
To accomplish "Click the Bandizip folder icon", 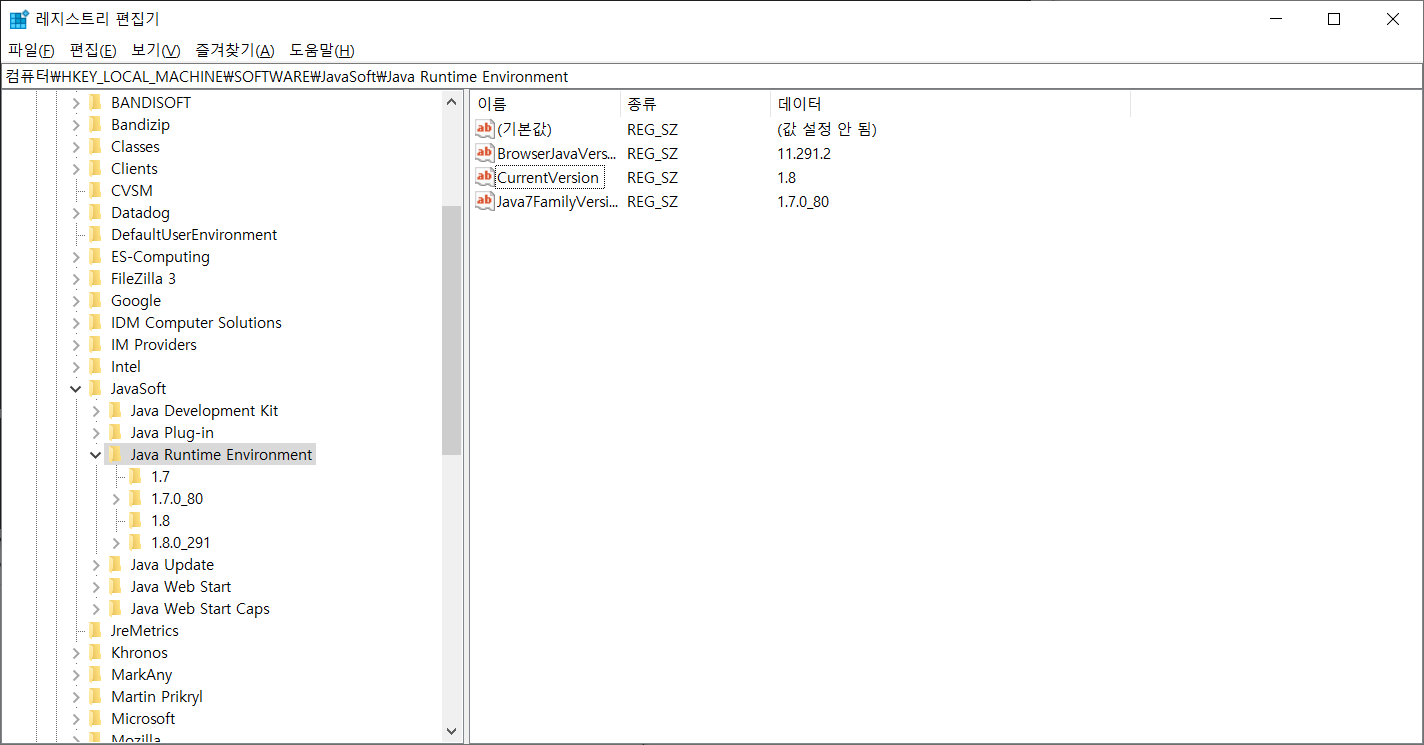I will [96, 124].
